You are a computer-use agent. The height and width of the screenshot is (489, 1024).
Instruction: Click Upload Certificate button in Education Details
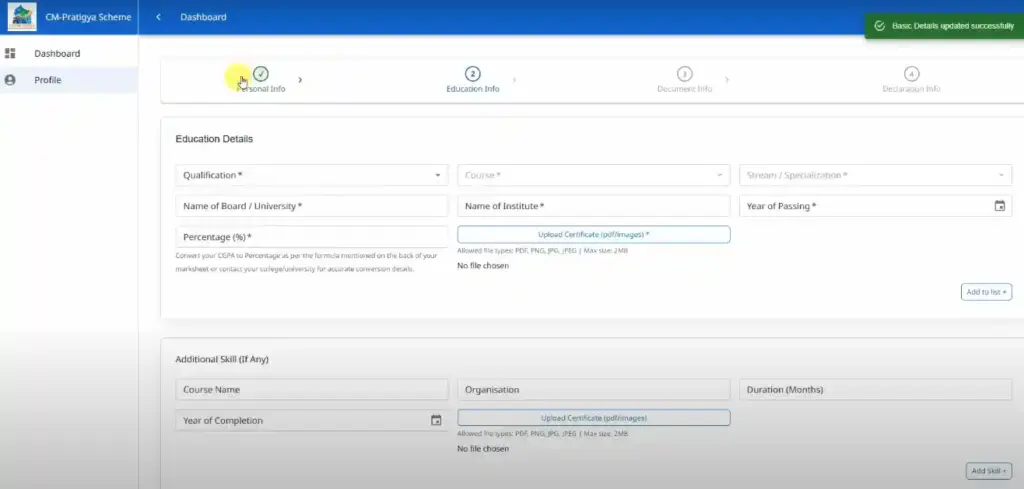click(x=593, y=234)
